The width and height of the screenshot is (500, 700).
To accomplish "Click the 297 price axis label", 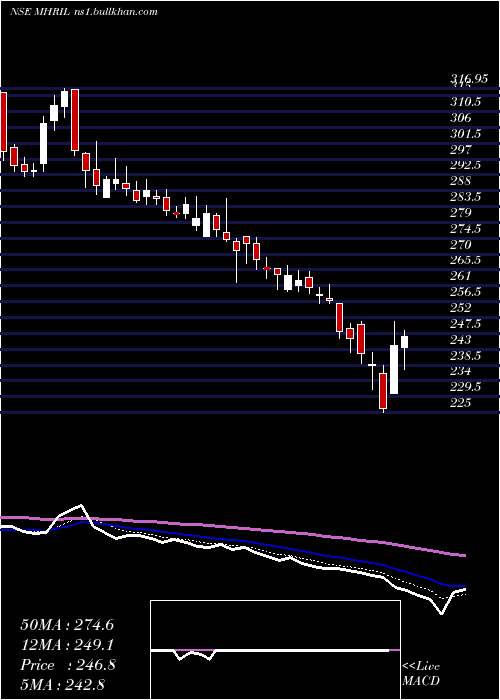I will pyautogui.click(x=461, y=149).
